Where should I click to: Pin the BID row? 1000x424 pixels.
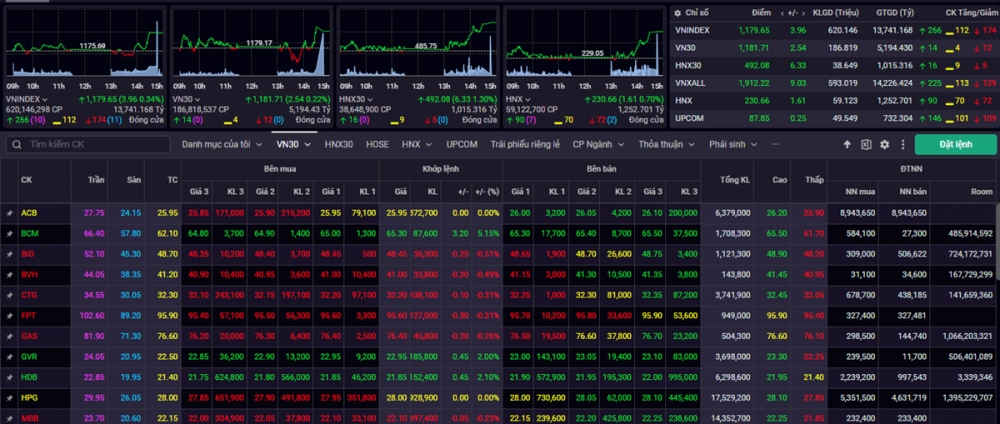point(9,254)
